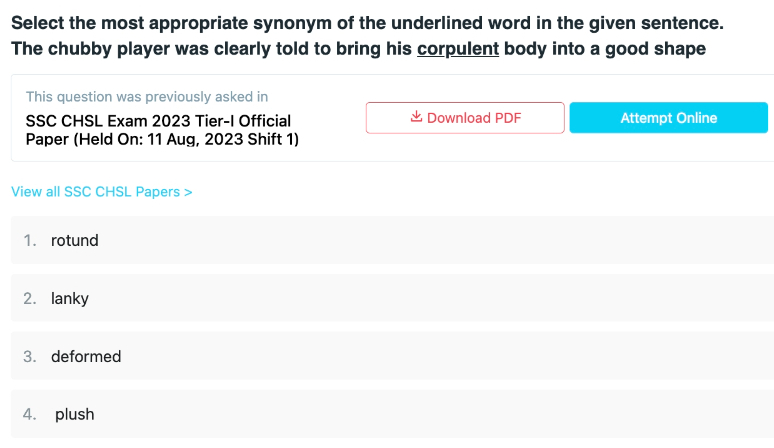Viewport: 774px width, 448px height.
Task: Select answer option plush
Action: (x=392, y=414)
